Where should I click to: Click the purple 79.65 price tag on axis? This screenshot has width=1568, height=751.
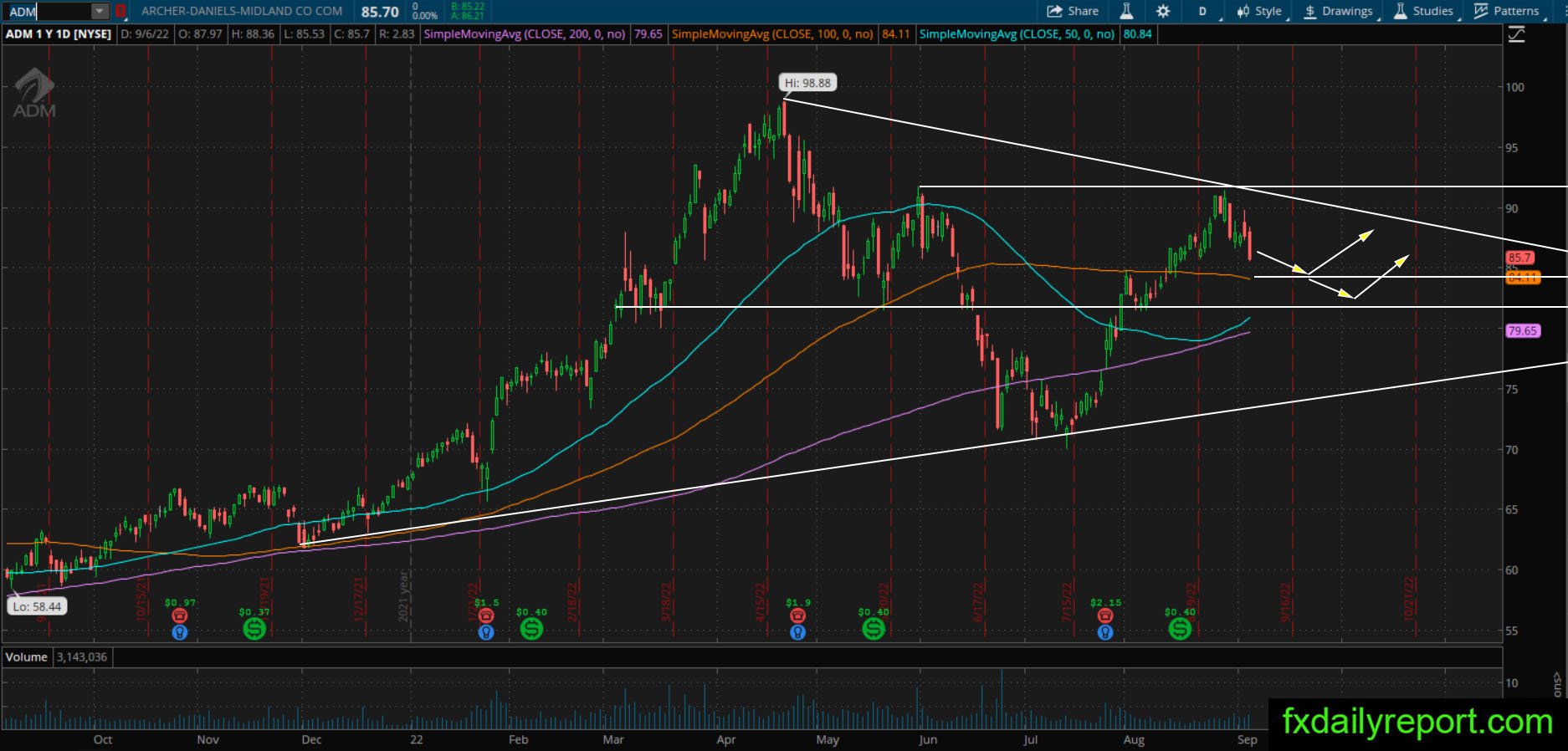pyautogui.click(x=1522, y=330)
